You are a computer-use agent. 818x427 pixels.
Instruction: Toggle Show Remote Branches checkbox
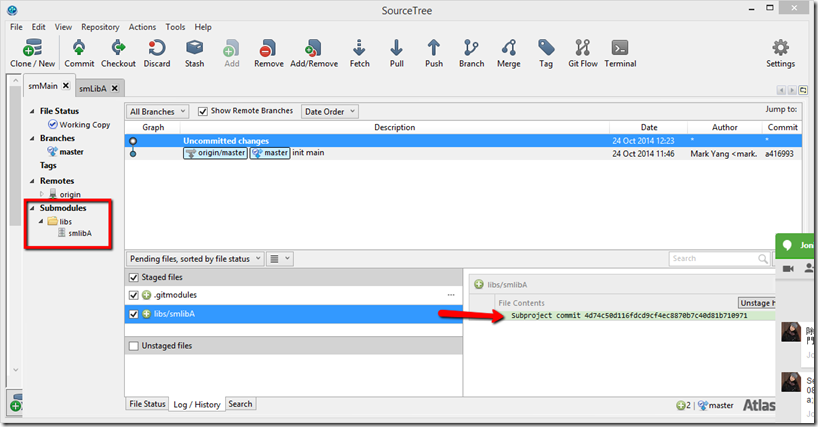coord(203,111)
